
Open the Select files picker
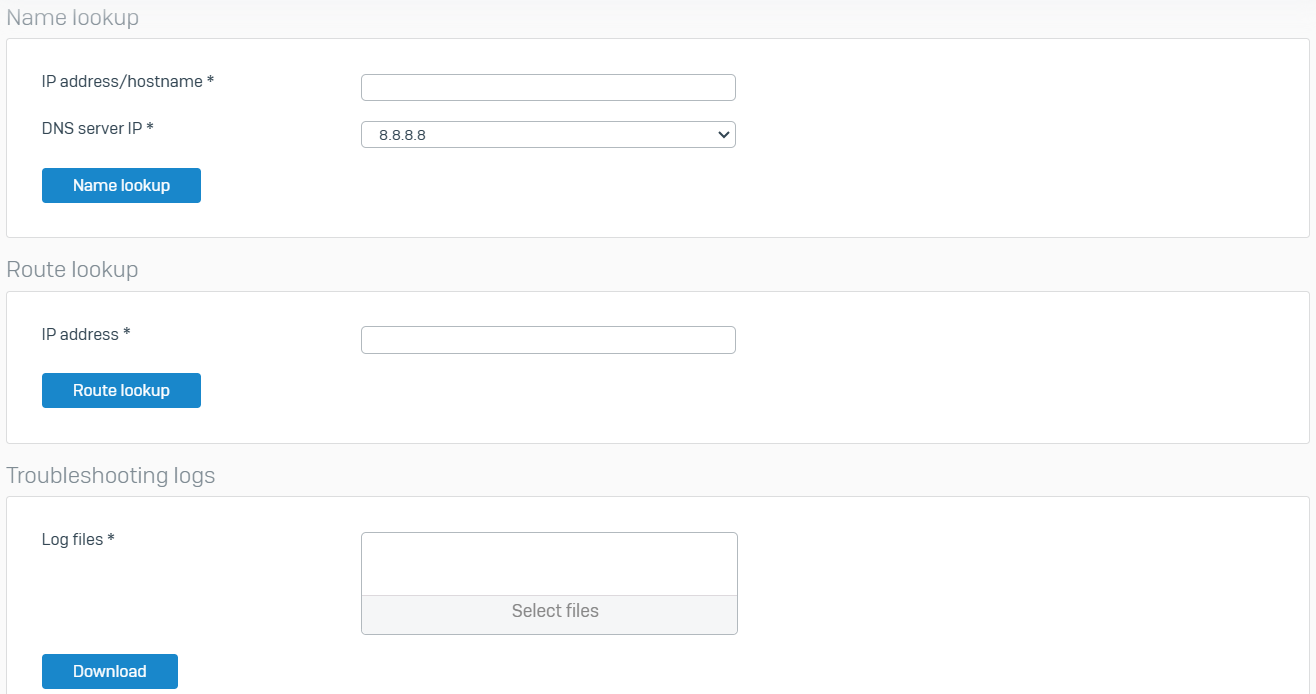tap(555, 611)
